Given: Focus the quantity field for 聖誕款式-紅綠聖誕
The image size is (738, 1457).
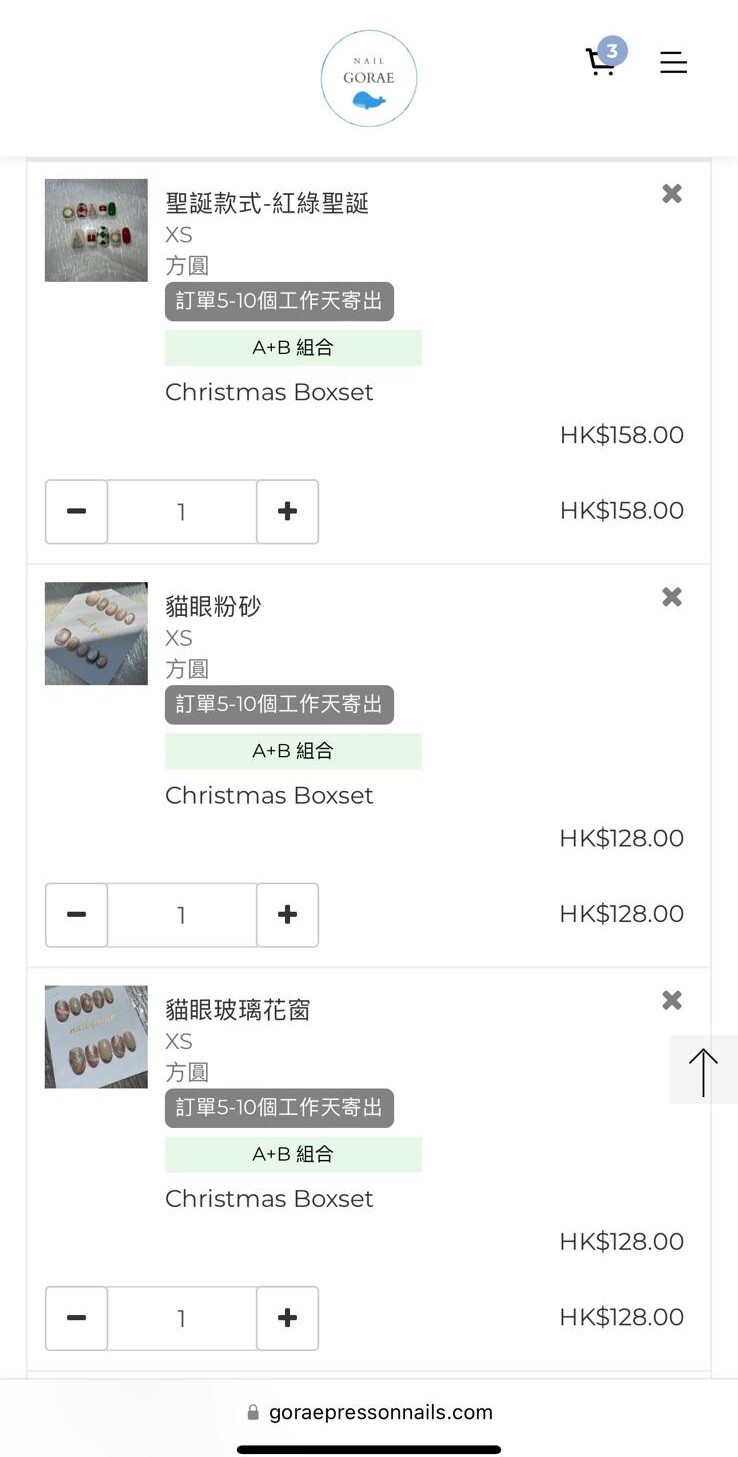Looking at the screenshot, I should 181,511.
